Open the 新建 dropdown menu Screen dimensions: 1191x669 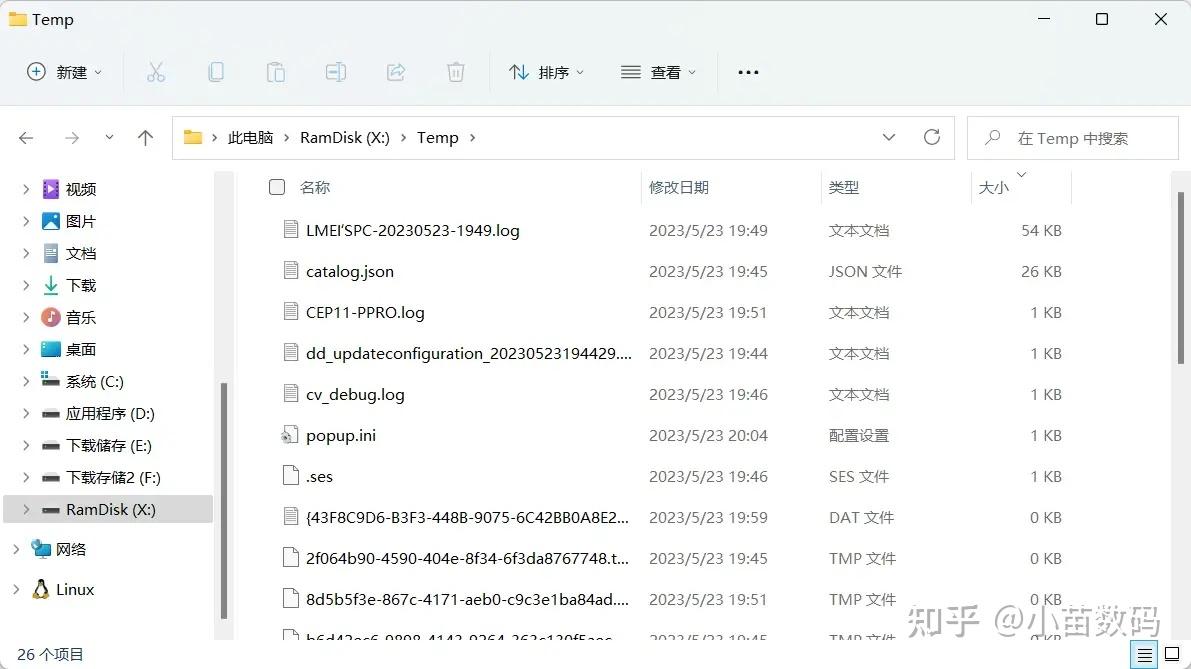(65, 72)
